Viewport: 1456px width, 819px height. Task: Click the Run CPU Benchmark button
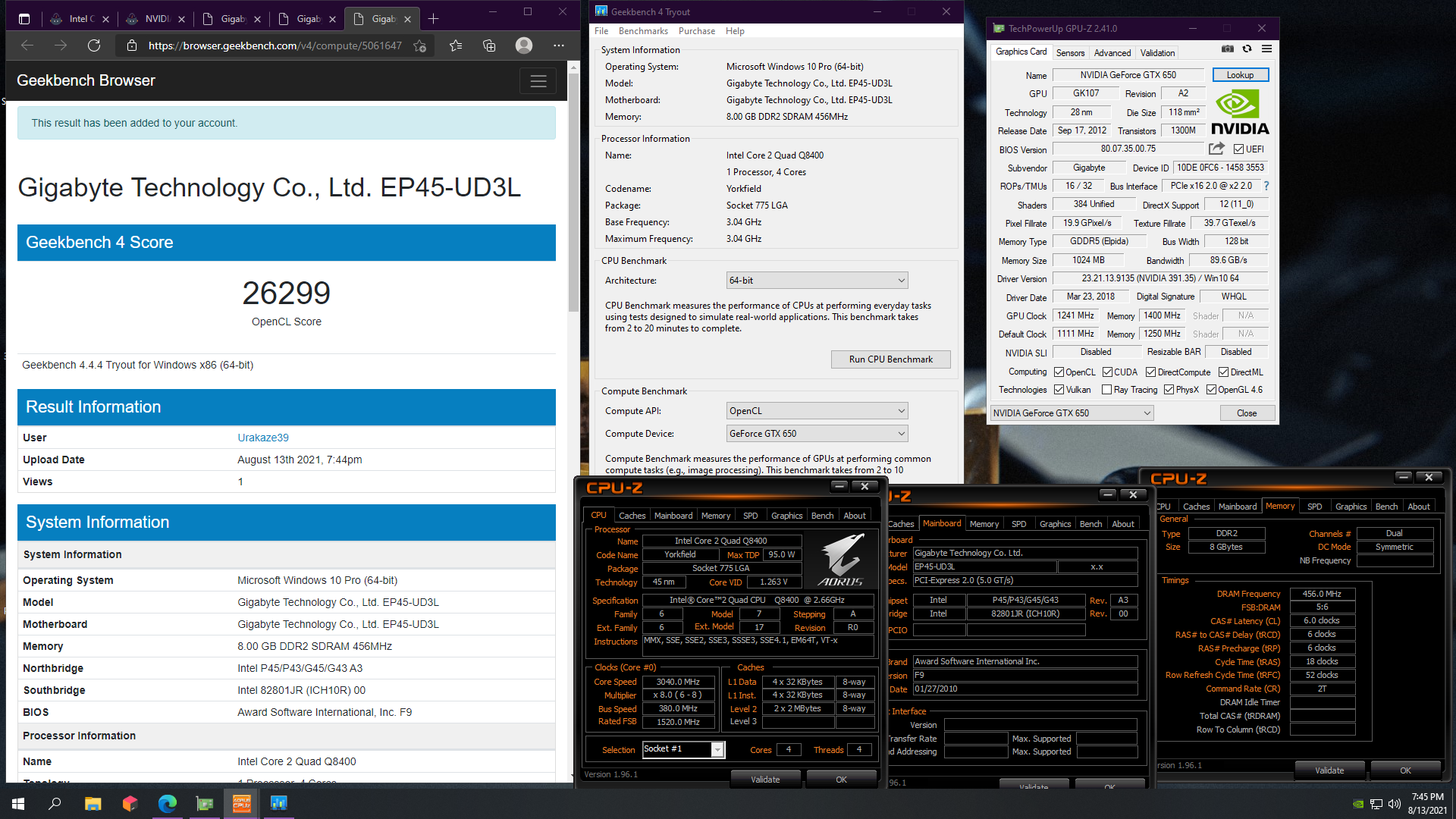tap(890, 359)
